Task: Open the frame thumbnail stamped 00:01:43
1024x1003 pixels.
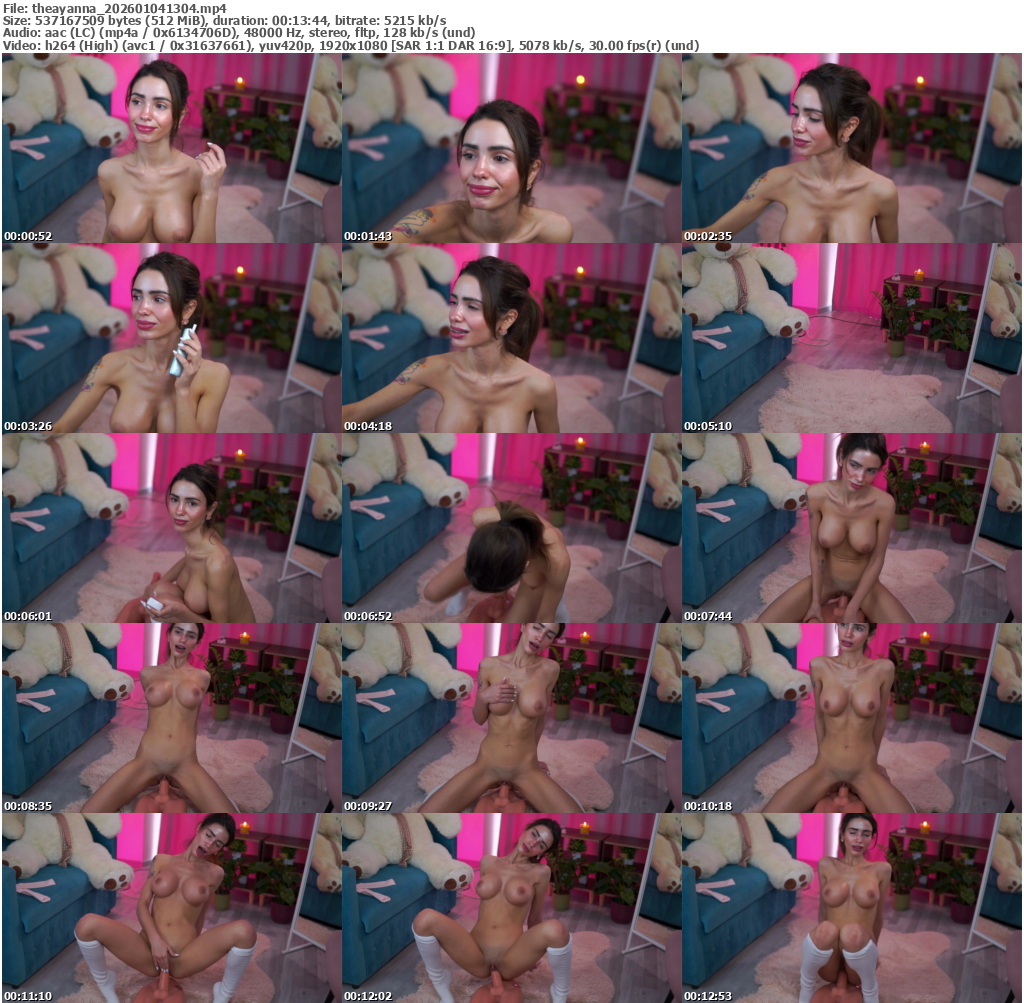Action: coord(511,148)
